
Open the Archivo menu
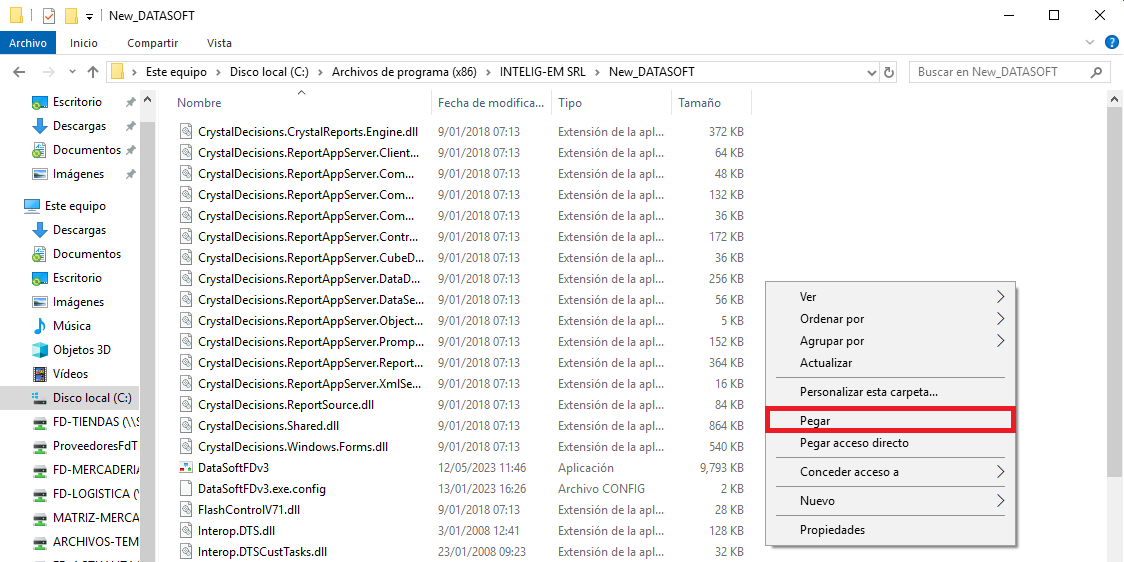click(28, 43)
